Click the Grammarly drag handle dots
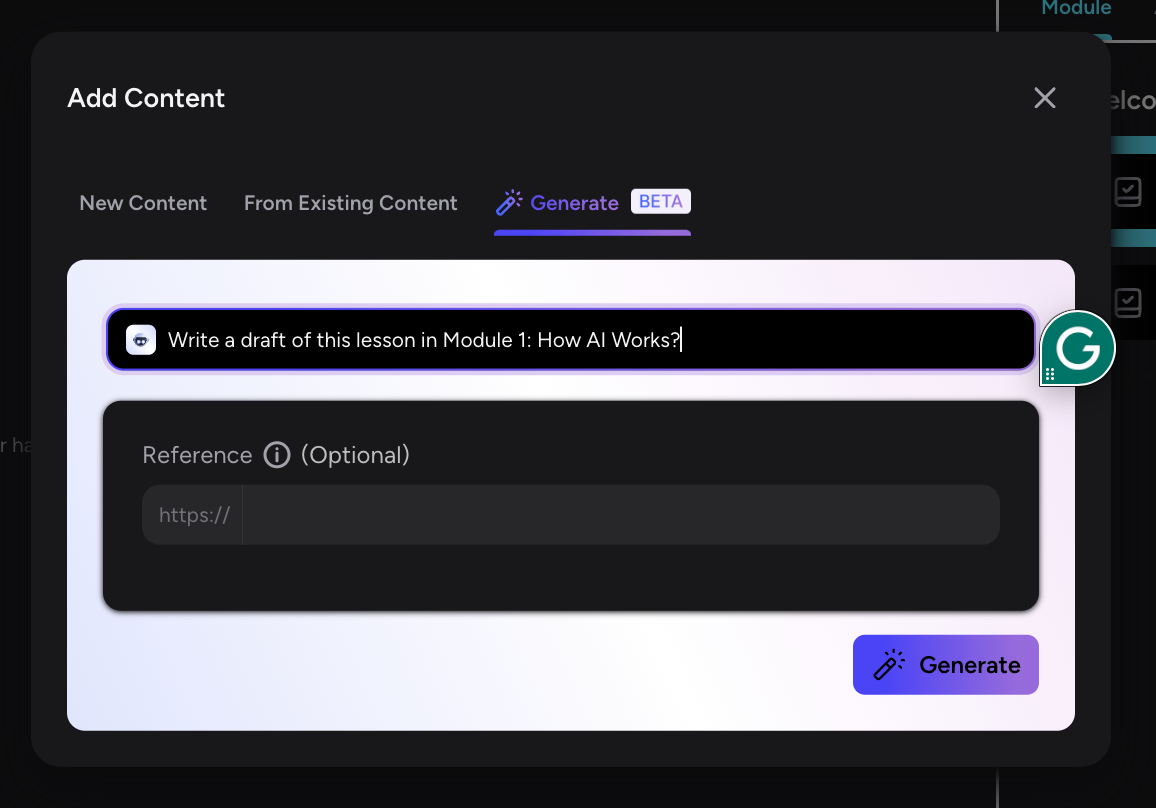Viewport: 1156px width, 808px height. point(1050,374)
